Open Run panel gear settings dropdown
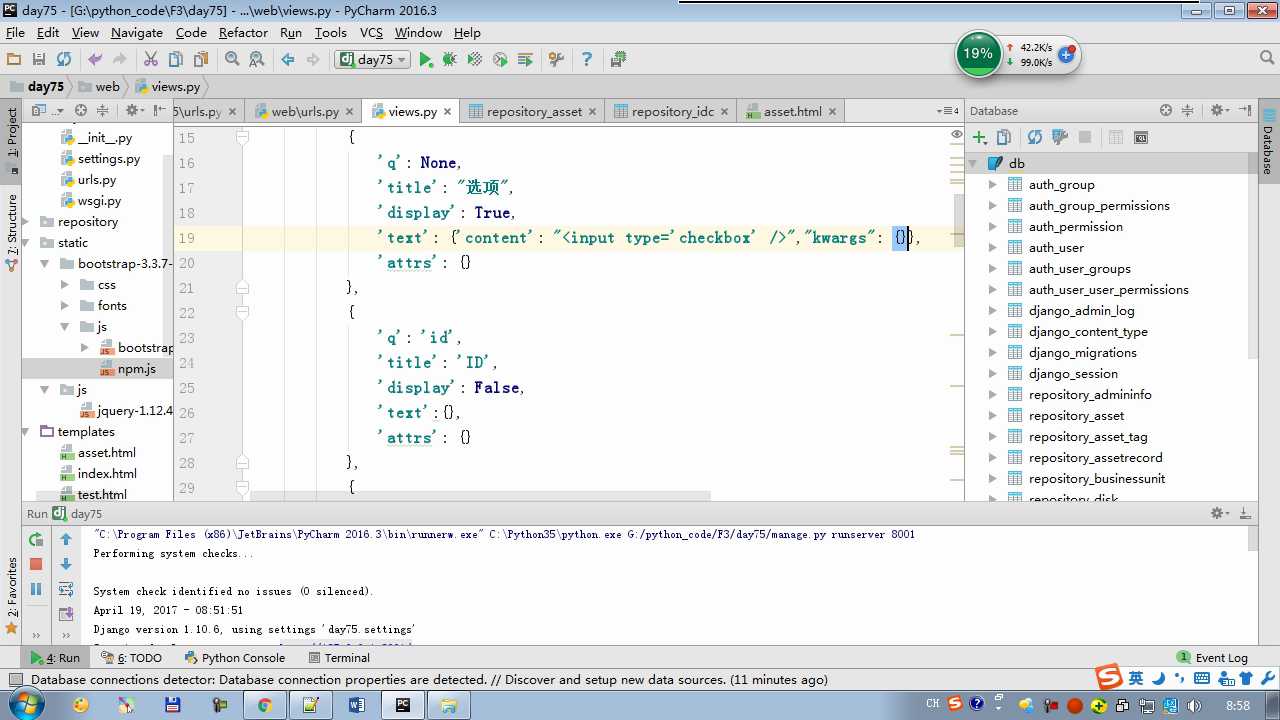The image size is (1280, 720). [x=1220, y=513]
